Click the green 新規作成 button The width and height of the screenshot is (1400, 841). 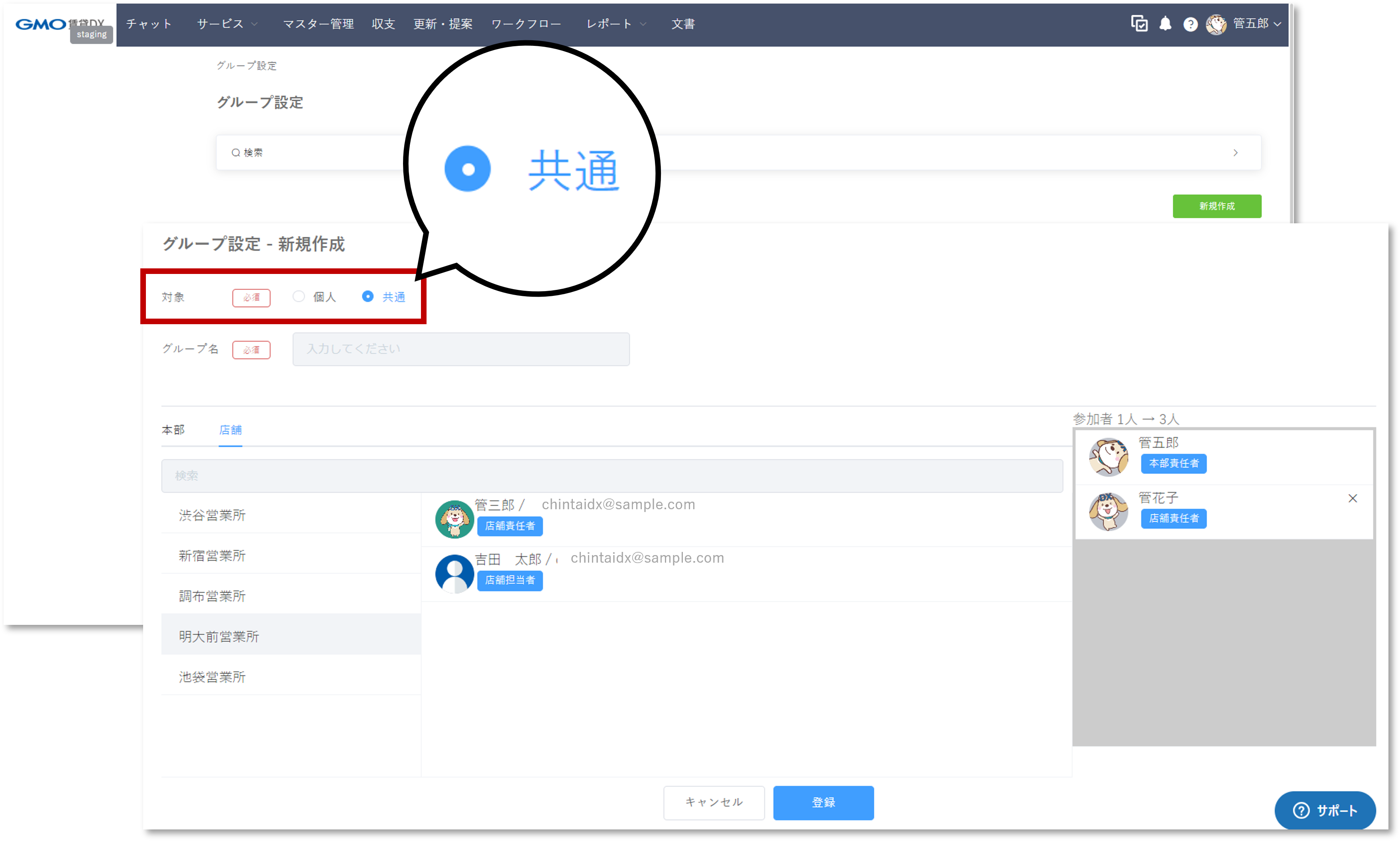pos(1217,206)
